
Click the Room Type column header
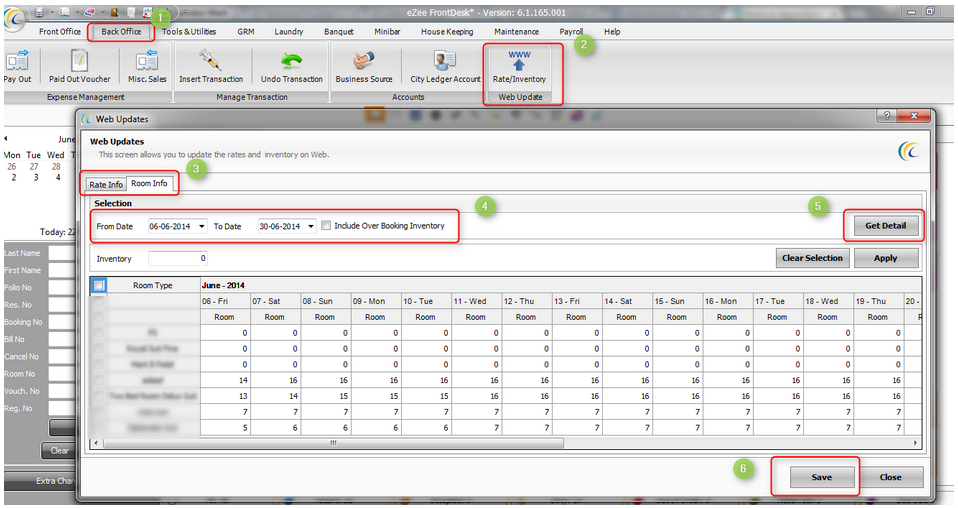pyautogui.click(x=153, y=285)
